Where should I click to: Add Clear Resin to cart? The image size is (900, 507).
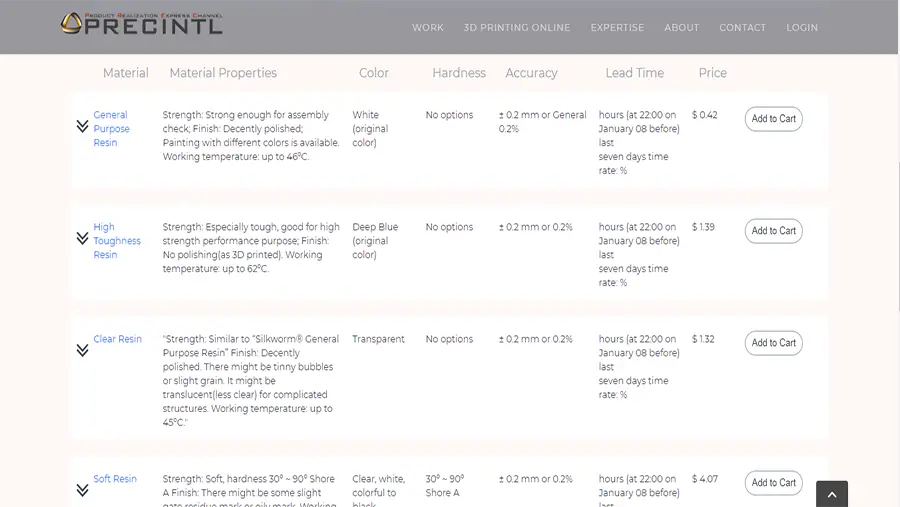pos(773,343)
